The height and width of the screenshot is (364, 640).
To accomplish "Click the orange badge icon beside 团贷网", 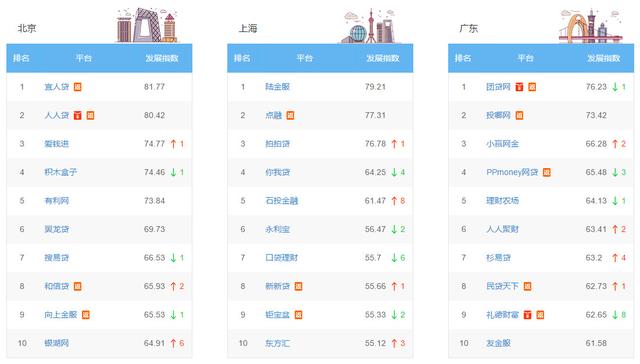I will pyautogui.click(x=532, y=87).
